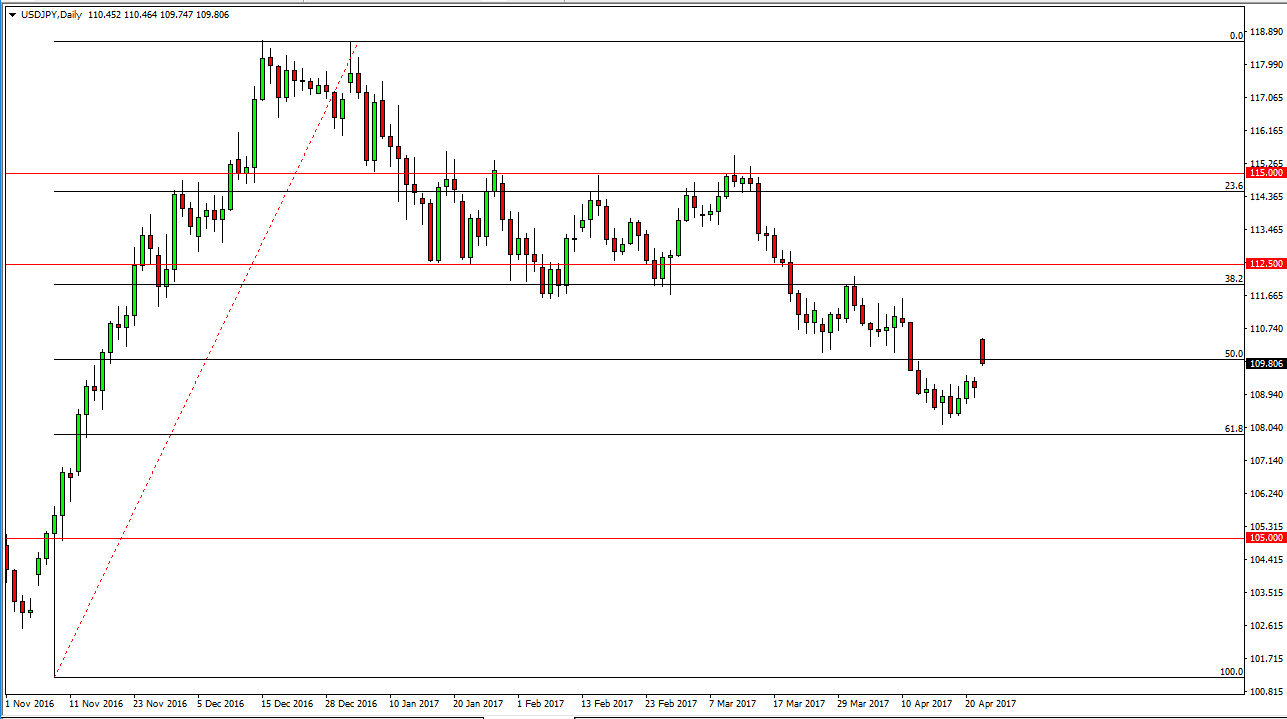Click the 23.6 Fibonacci level label
Image resolution: width=1287 pixels, height=719 pixels.
click(1233, 186)
